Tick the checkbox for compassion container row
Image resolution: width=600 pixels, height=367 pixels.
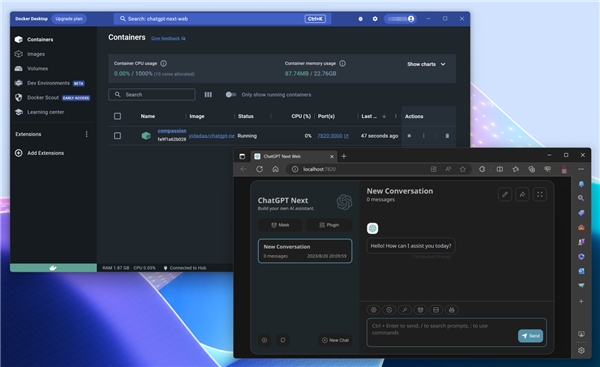point(117,136)
